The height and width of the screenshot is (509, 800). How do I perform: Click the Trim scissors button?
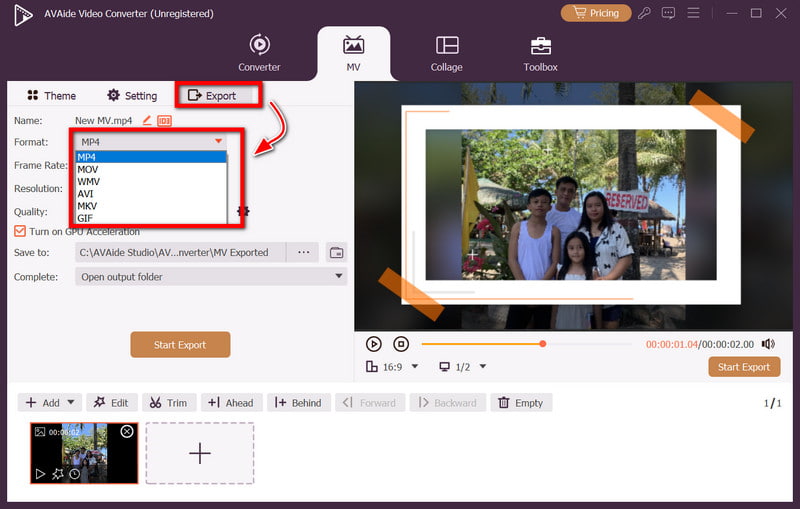168,403
